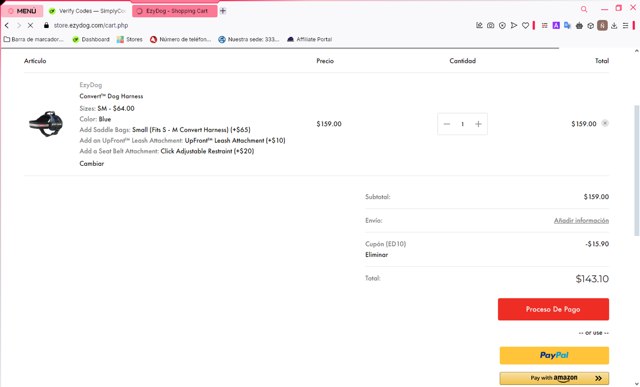Click the Color: Blue option text
Screen dimensions: 640x387
click(x=95, y=119)
